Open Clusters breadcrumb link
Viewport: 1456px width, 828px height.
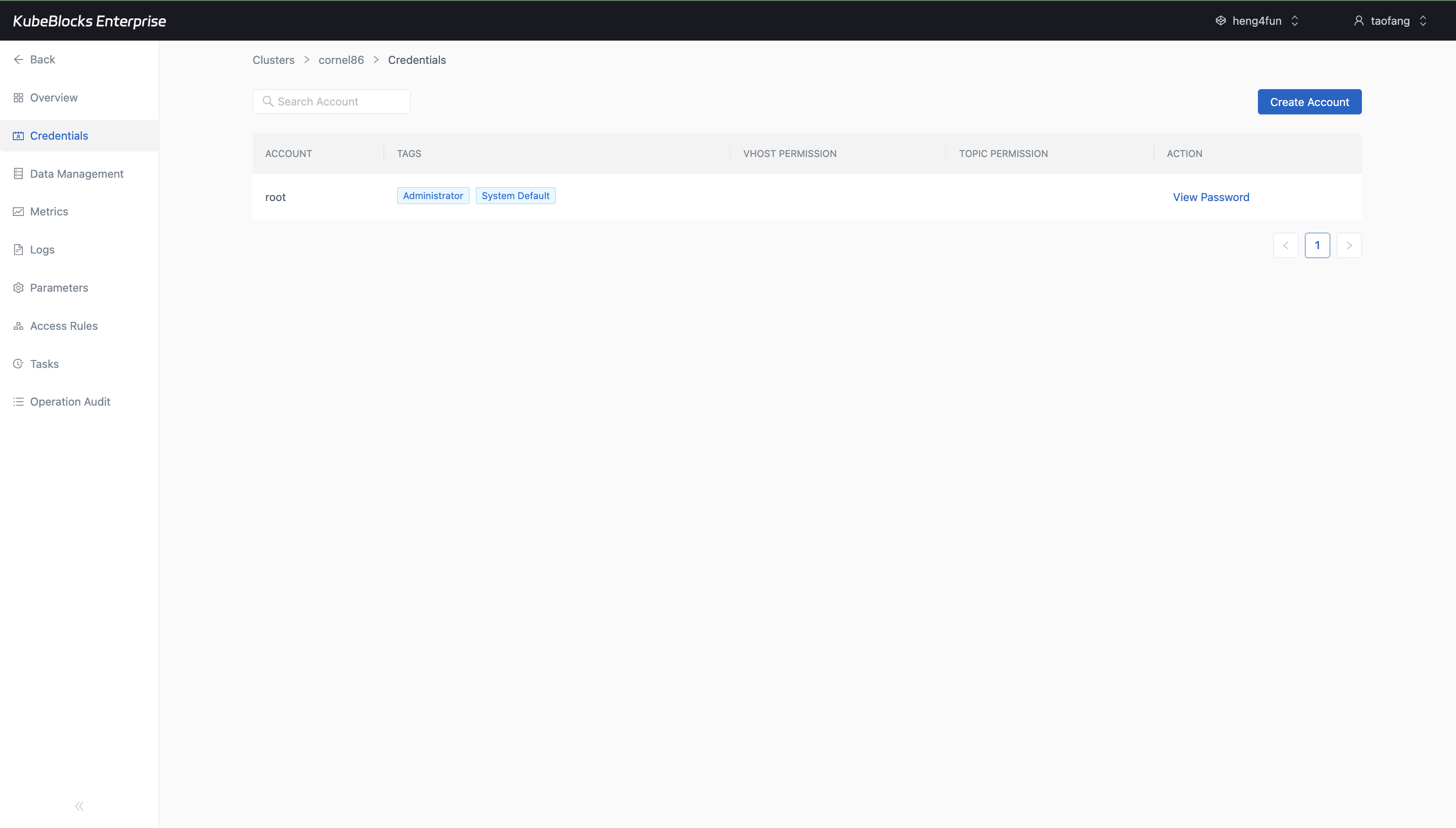click(x=273, y=60)
